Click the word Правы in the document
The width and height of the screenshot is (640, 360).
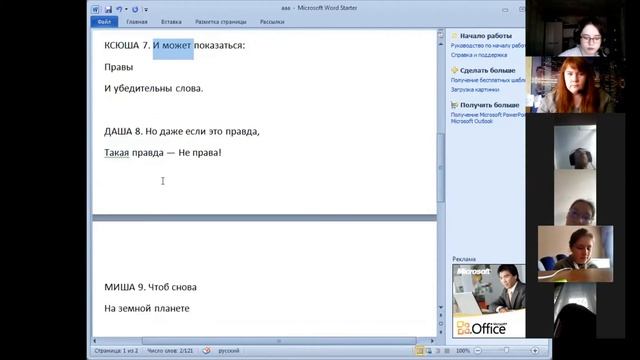(118, 67)
